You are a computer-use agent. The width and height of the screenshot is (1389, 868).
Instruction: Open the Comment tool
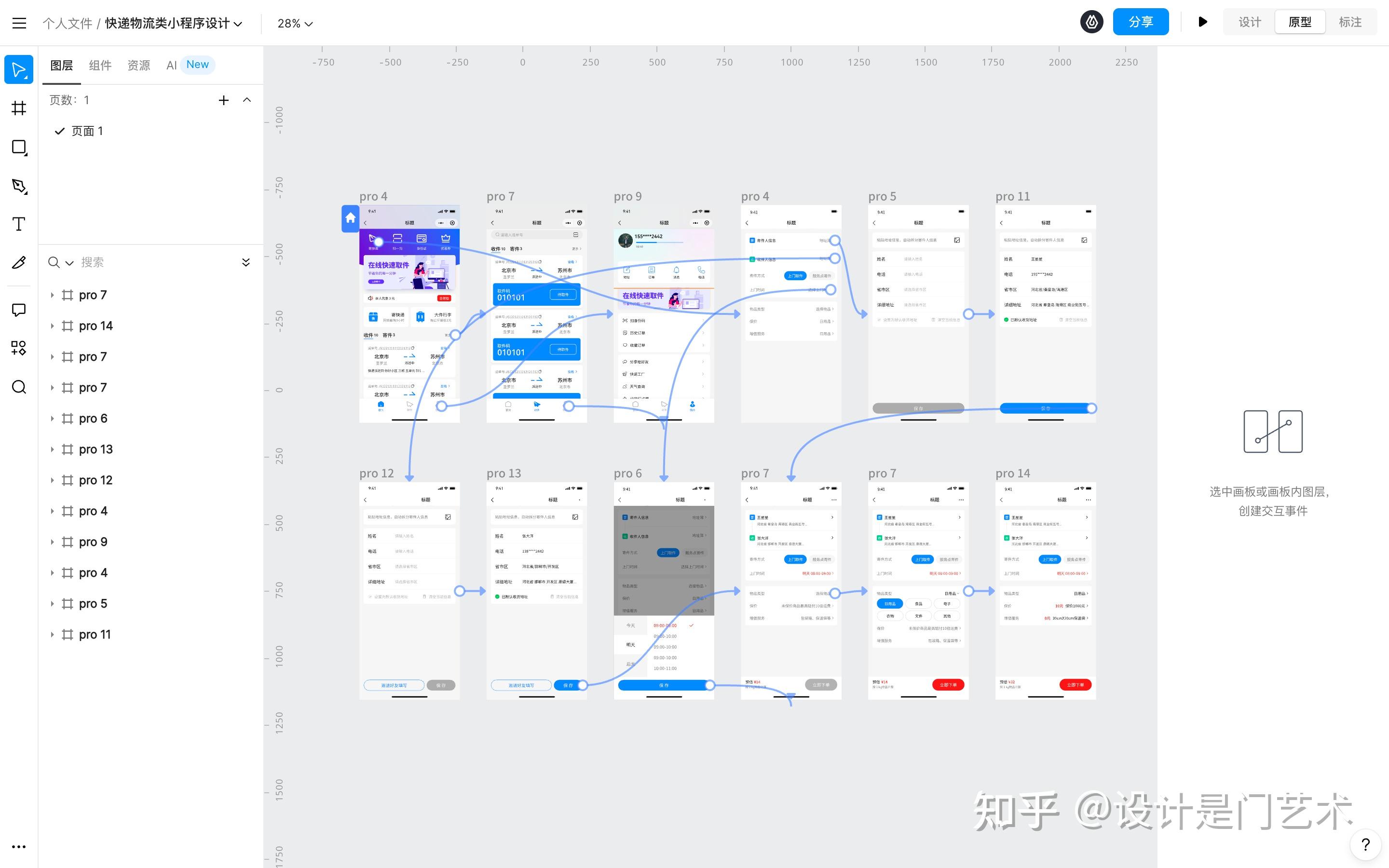click(19, 310)
